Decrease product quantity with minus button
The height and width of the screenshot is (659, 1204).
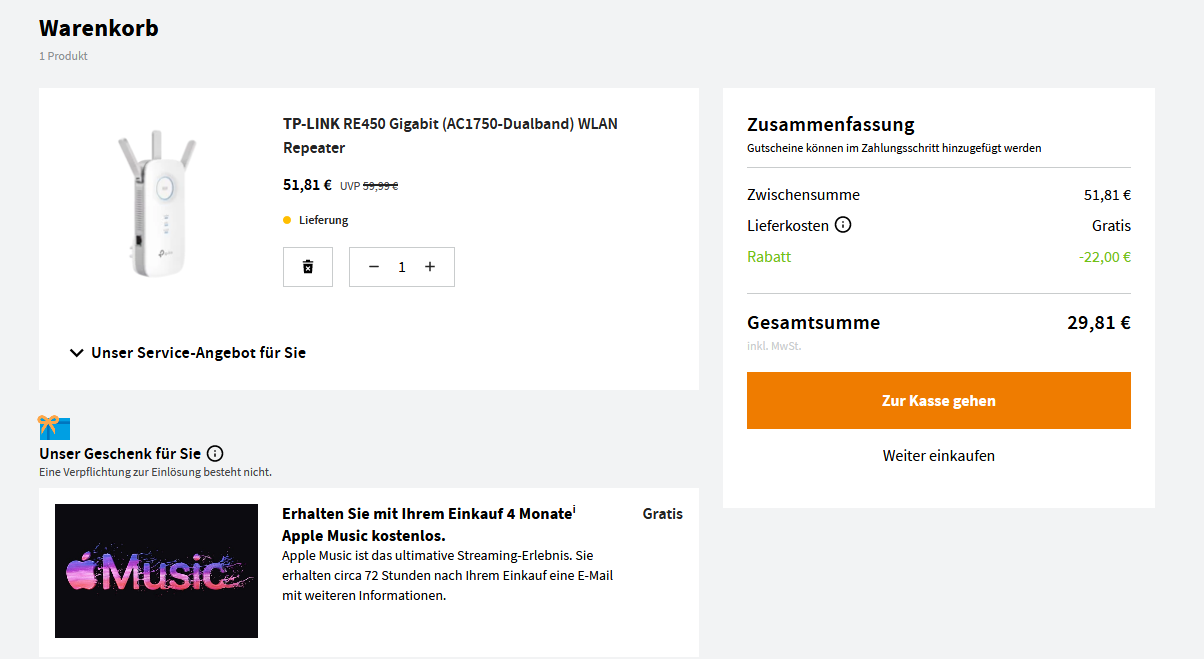[x=374, y=267]
